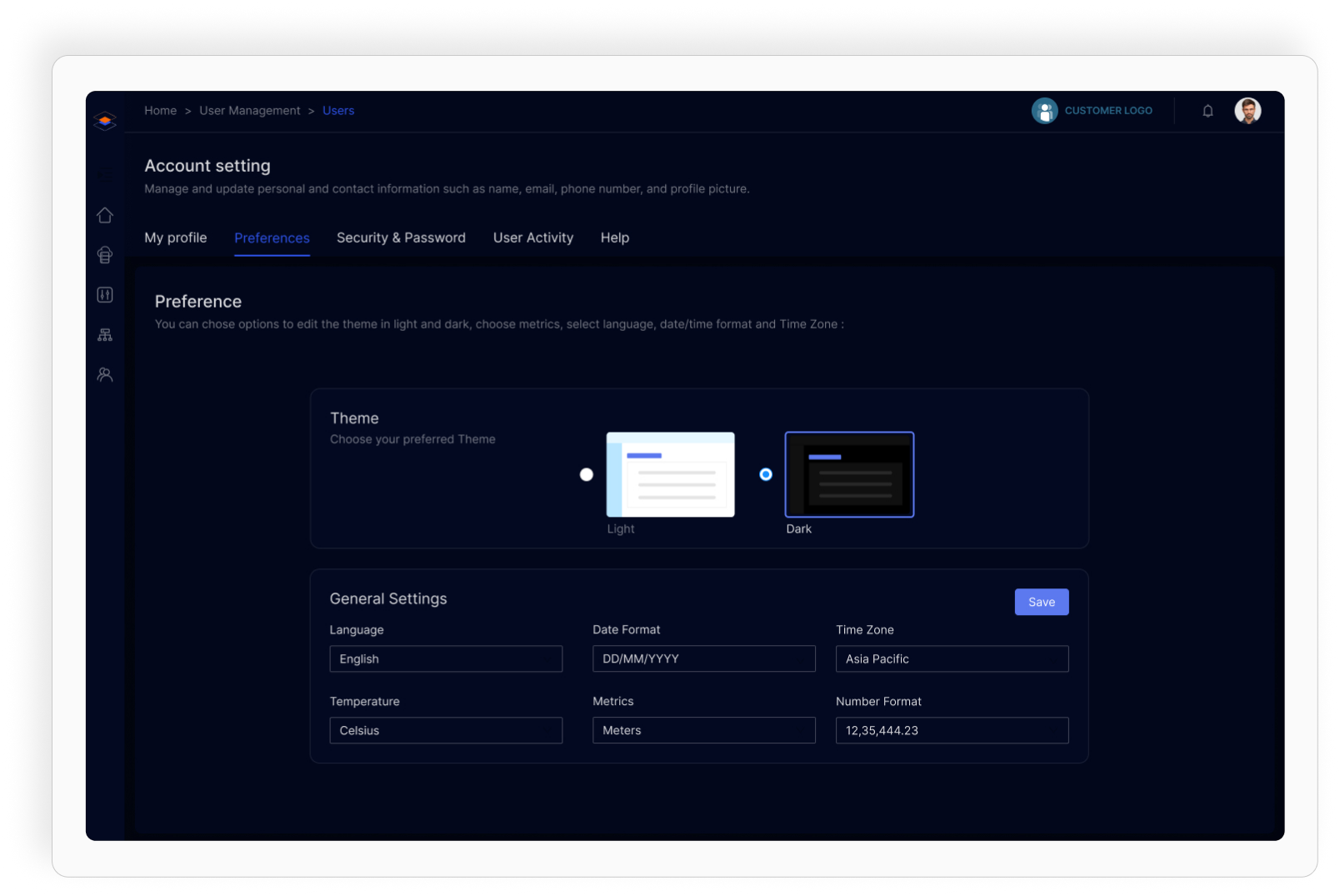
Task: Open the Date Format dropdown
Action: (x=703, y=658)
